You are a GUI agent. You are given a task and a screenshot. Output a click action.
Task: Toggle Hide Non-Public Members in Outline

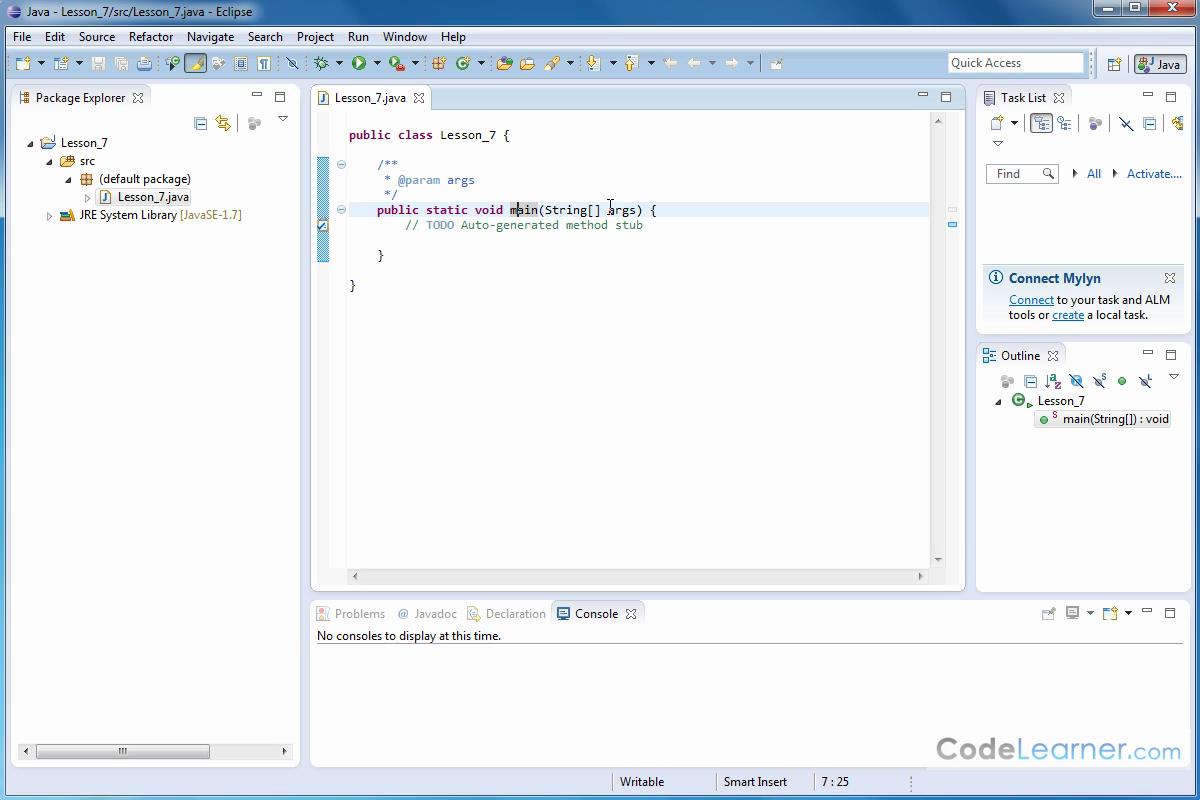(x=1122, y=381)
